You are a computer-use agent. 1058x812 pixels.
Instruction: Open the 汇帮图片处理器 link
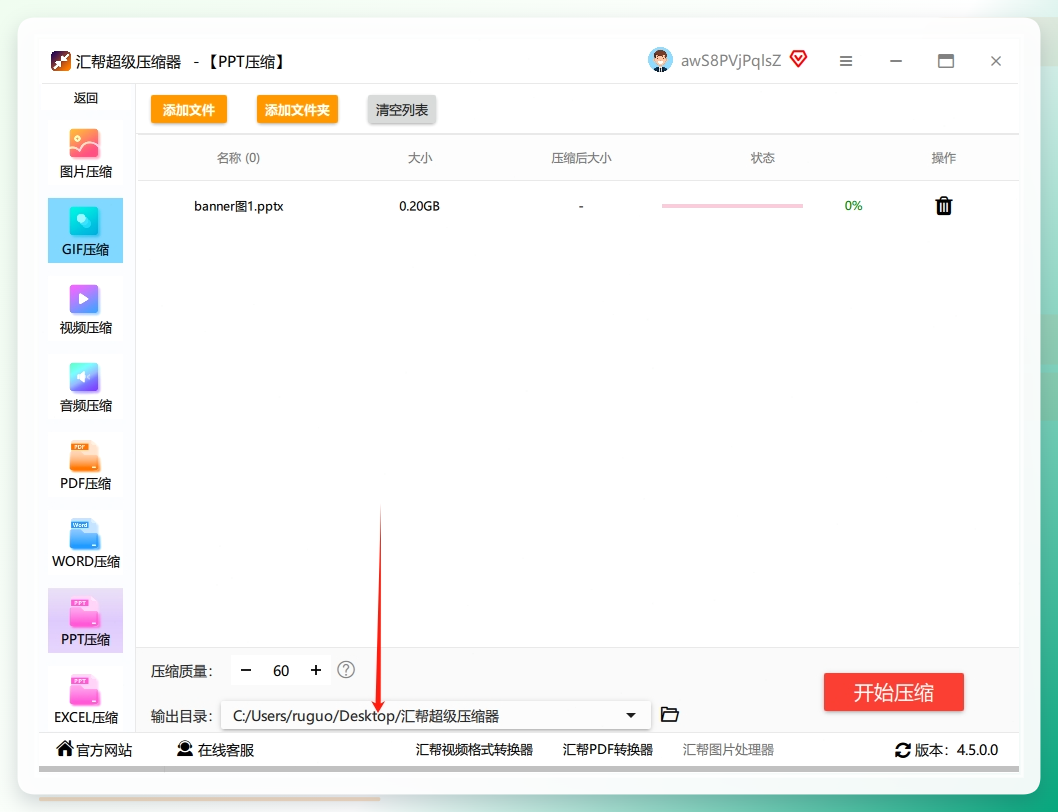728,750
